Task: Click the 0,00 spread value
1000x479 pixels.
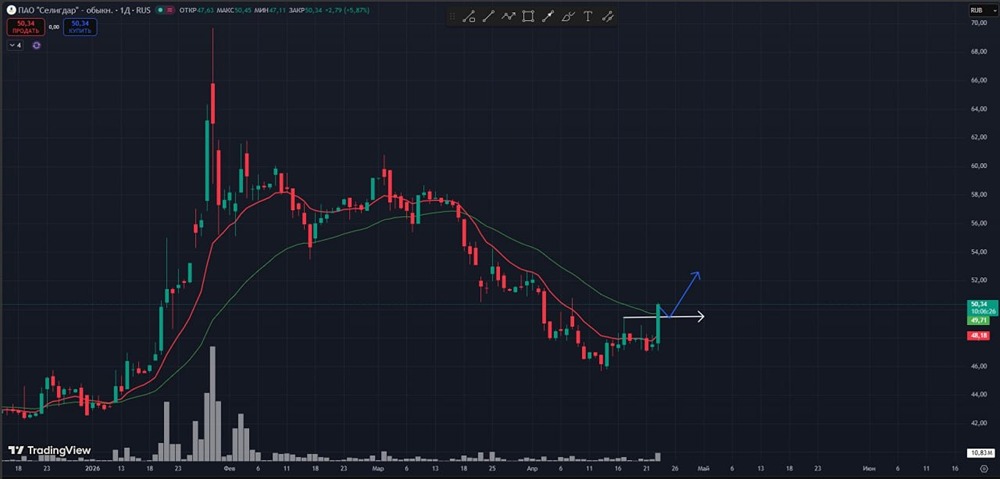Action: click(54, 27)
